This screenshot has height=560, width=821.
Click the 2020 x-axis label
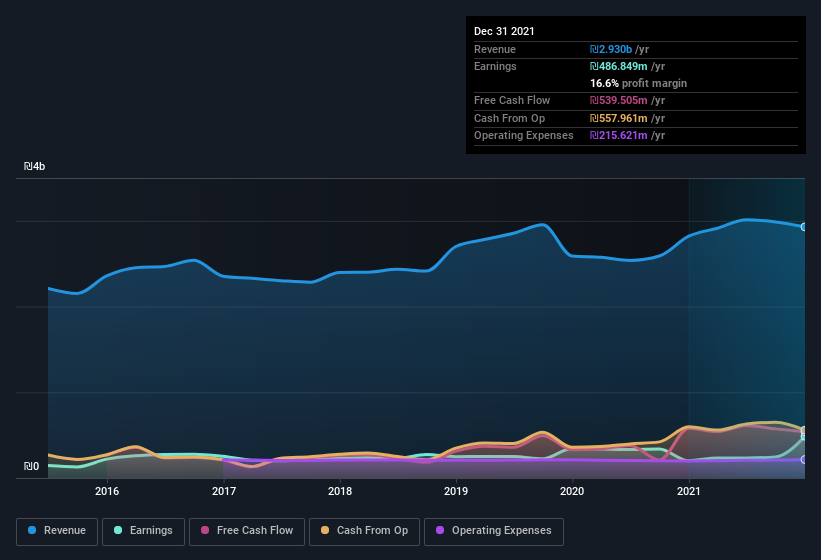pos(572,491)
